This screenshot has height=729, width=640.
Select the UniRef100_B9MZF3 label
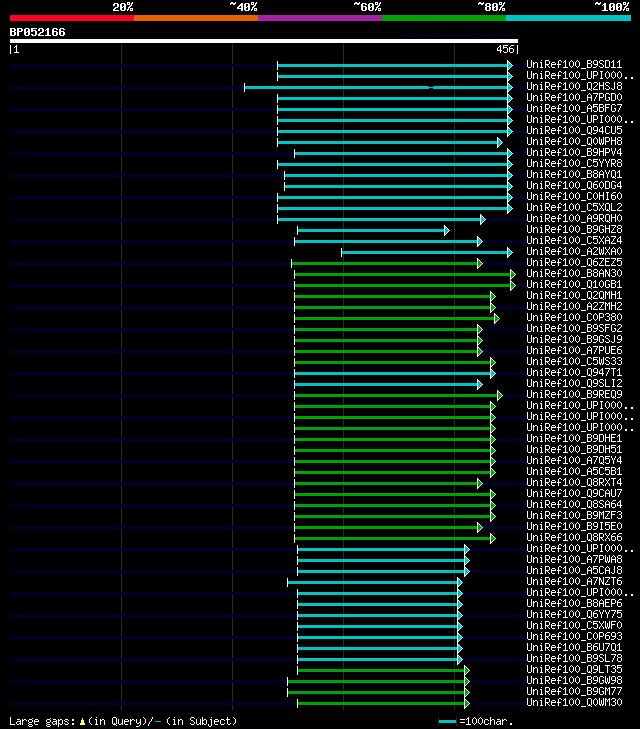pos(574,516)
